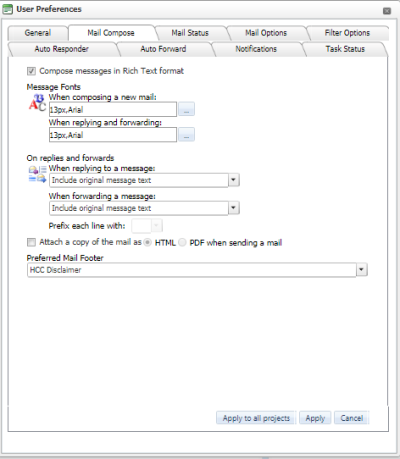400x459 pixels.
Task: Click the Cancel button
Action: tap(352, 418)
